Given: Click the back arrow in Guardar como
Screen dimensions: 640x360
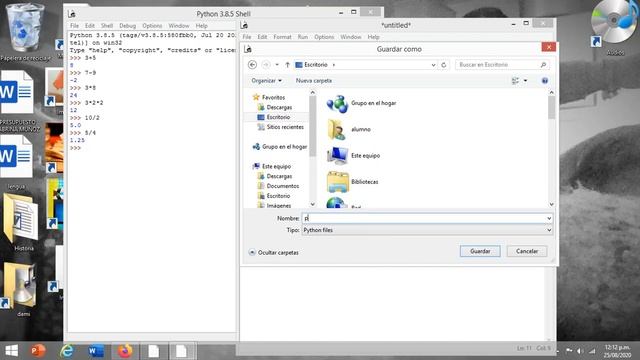Looking at the screenshot, I should pos(252,64).
